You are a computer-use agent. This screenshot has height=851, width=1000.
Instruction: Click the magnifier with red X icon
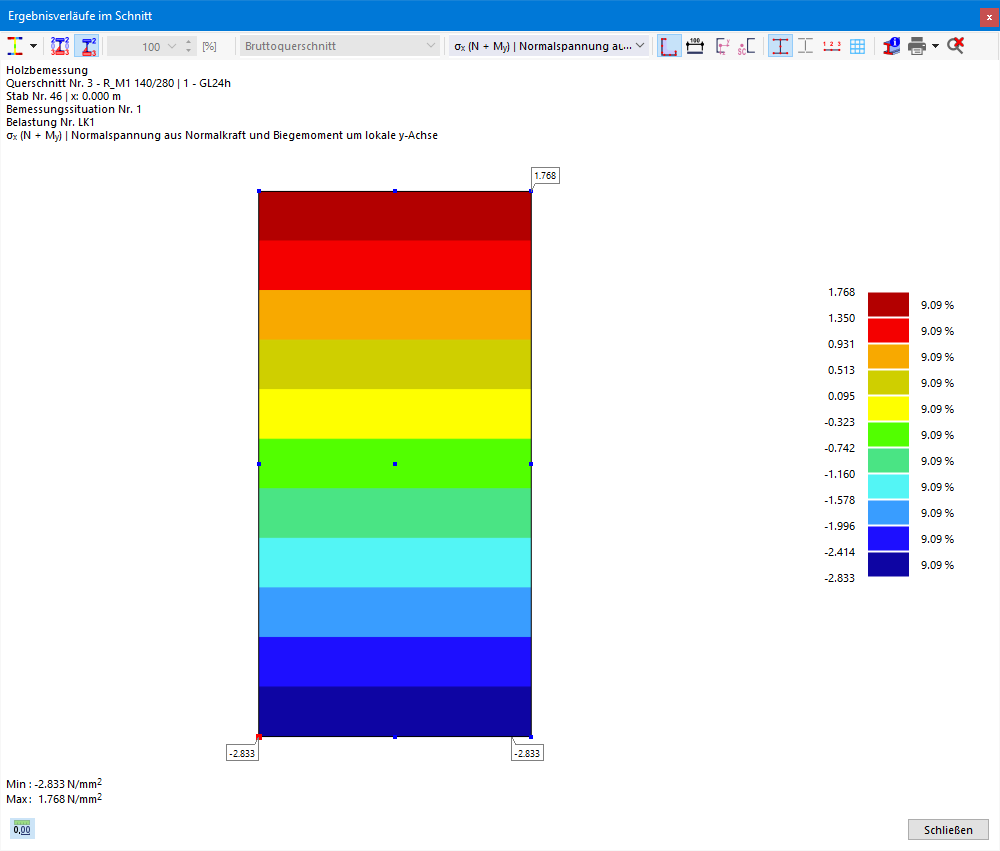(955, 45)
